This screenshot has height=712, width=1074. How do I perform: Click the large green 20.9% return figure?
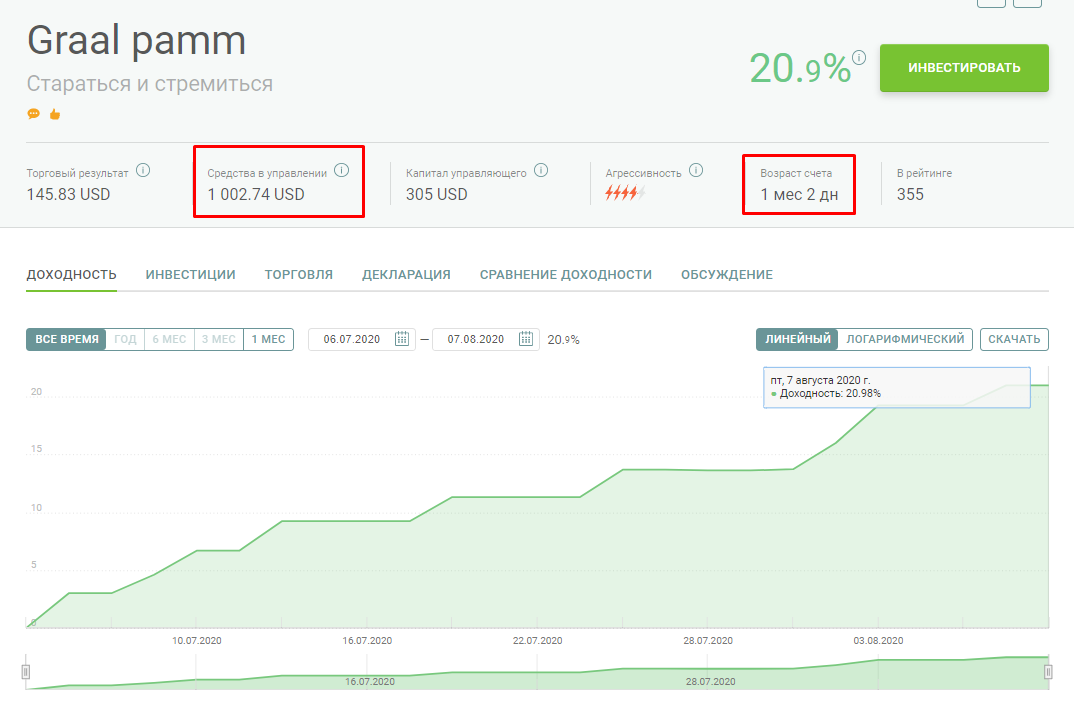pos(800,69)
